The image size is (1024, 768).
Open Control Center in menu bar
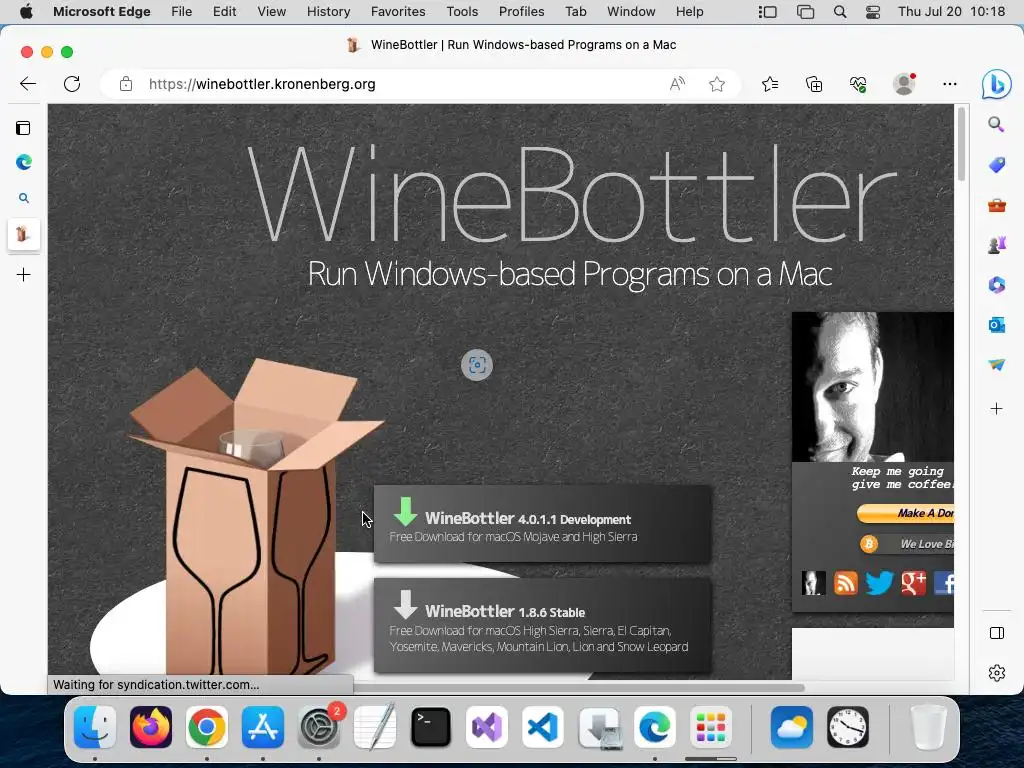point(872,12)
